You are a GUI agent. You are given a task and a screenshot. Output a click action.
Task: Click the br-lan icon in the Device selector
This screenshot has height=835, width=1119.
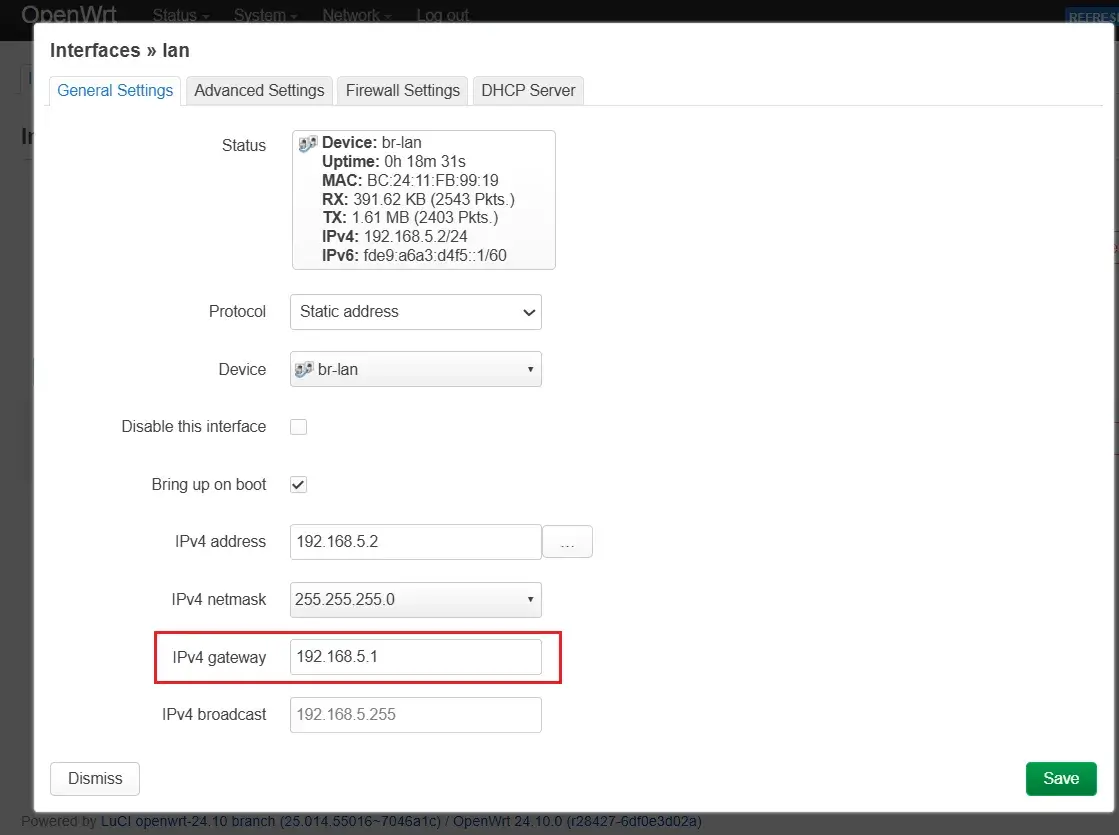pos(305,369)
